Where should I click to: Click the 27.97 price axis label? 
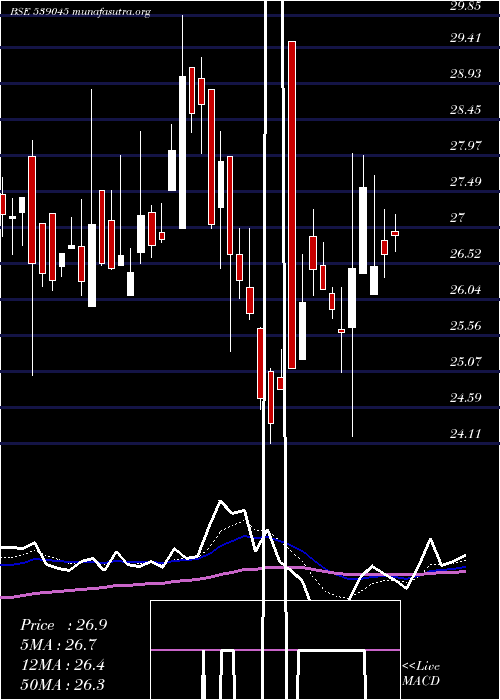pos(465,146)
